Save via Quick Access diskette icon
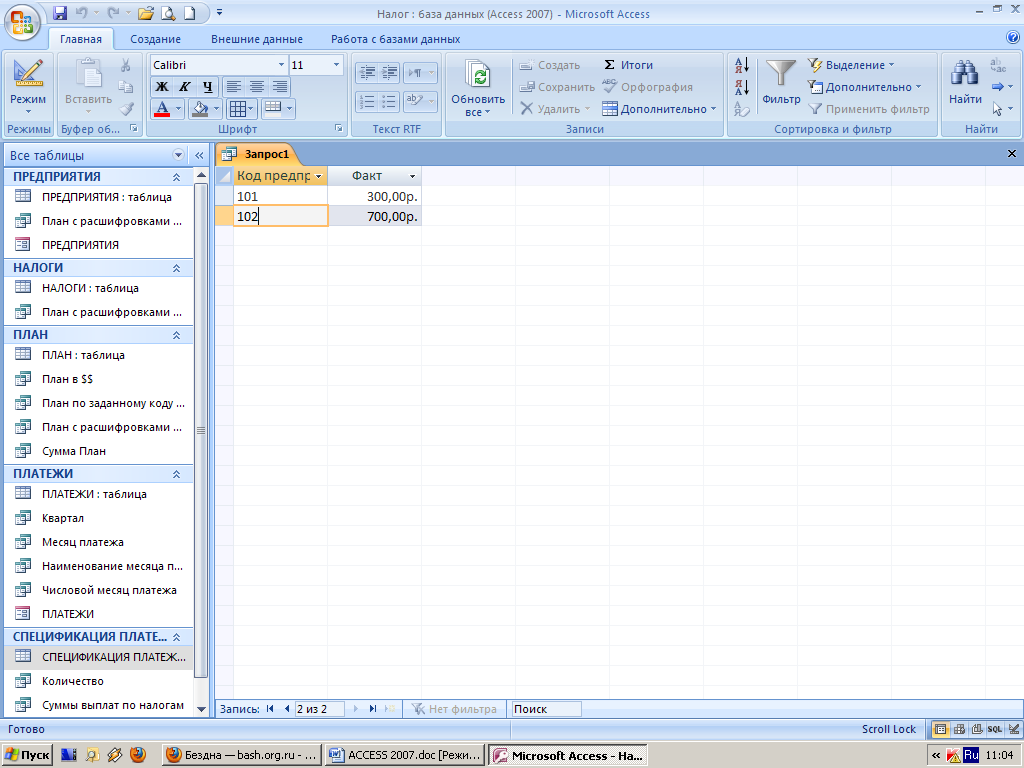Viewport: 1024px width, 768px height. (x=60, y=12)
